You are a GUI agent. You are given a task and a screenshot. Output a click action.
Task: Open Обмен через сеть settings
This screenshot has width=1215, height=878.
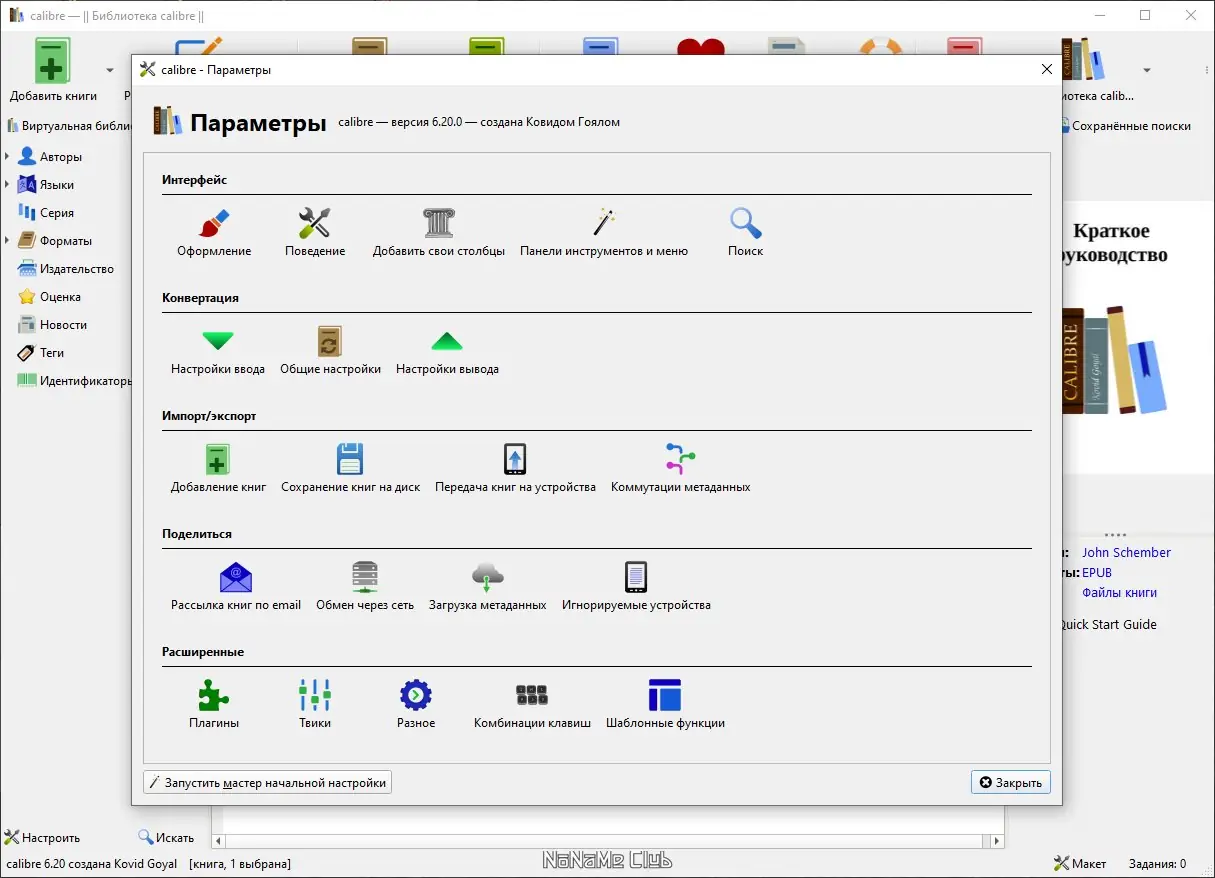point(365,586)
